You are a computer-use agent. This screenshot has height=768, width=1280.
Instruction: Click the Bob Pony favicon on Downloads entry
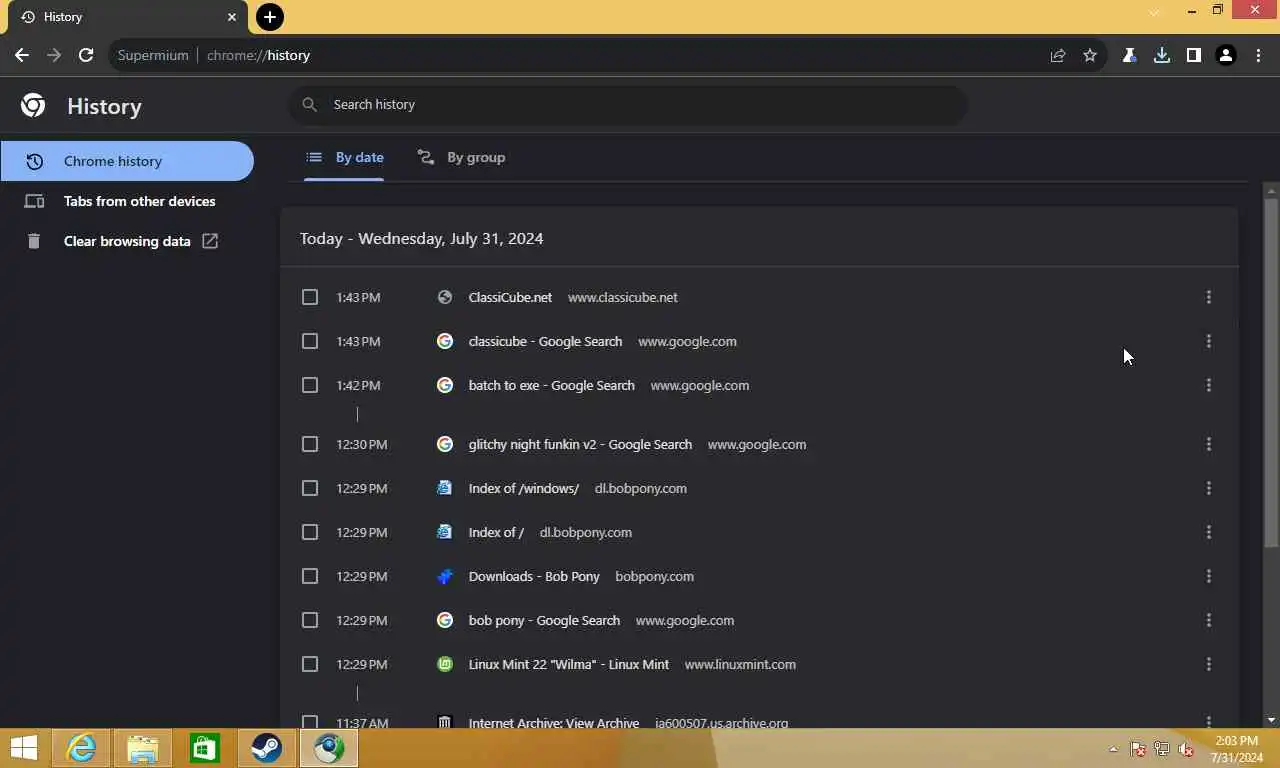(445, 576)
